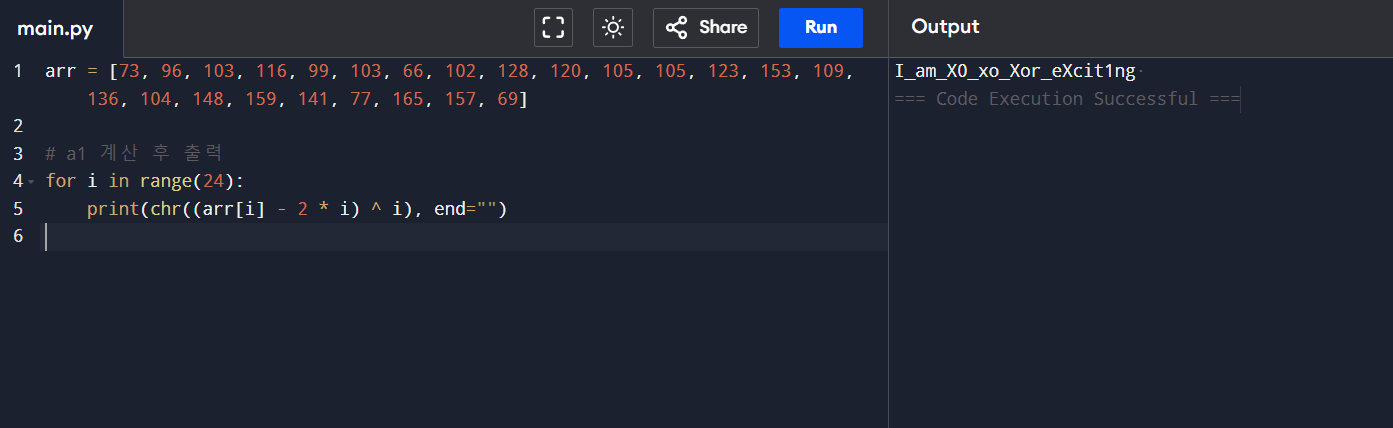Viewport: 1393px width, 428px height.
Task: Click the Share button
Action: coord(706,28)
